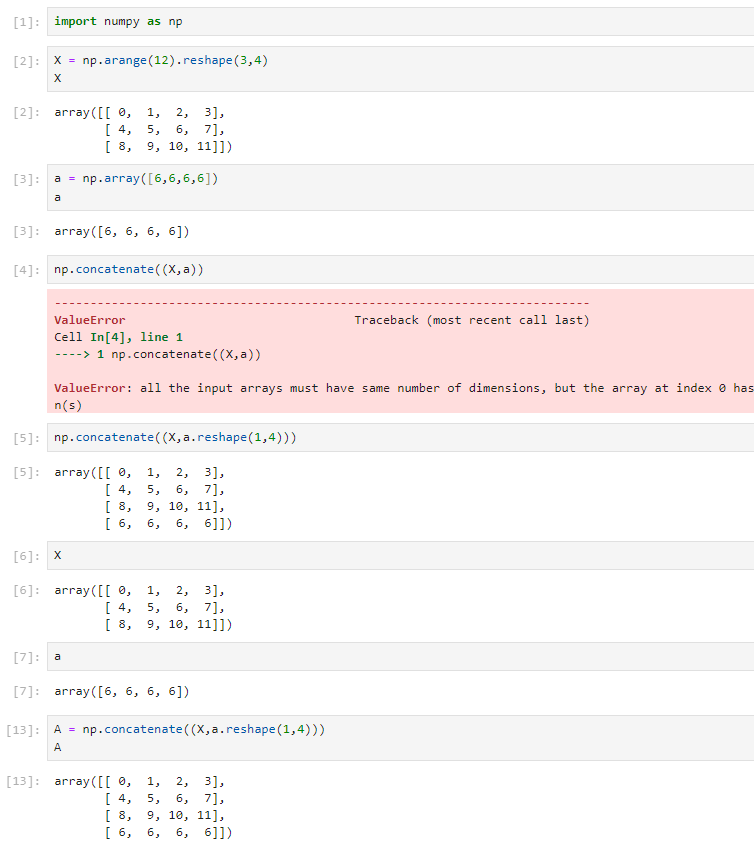Click 'Cell In[4], line 1' in traceback
The image size is (754, 847).
point(118,337)
